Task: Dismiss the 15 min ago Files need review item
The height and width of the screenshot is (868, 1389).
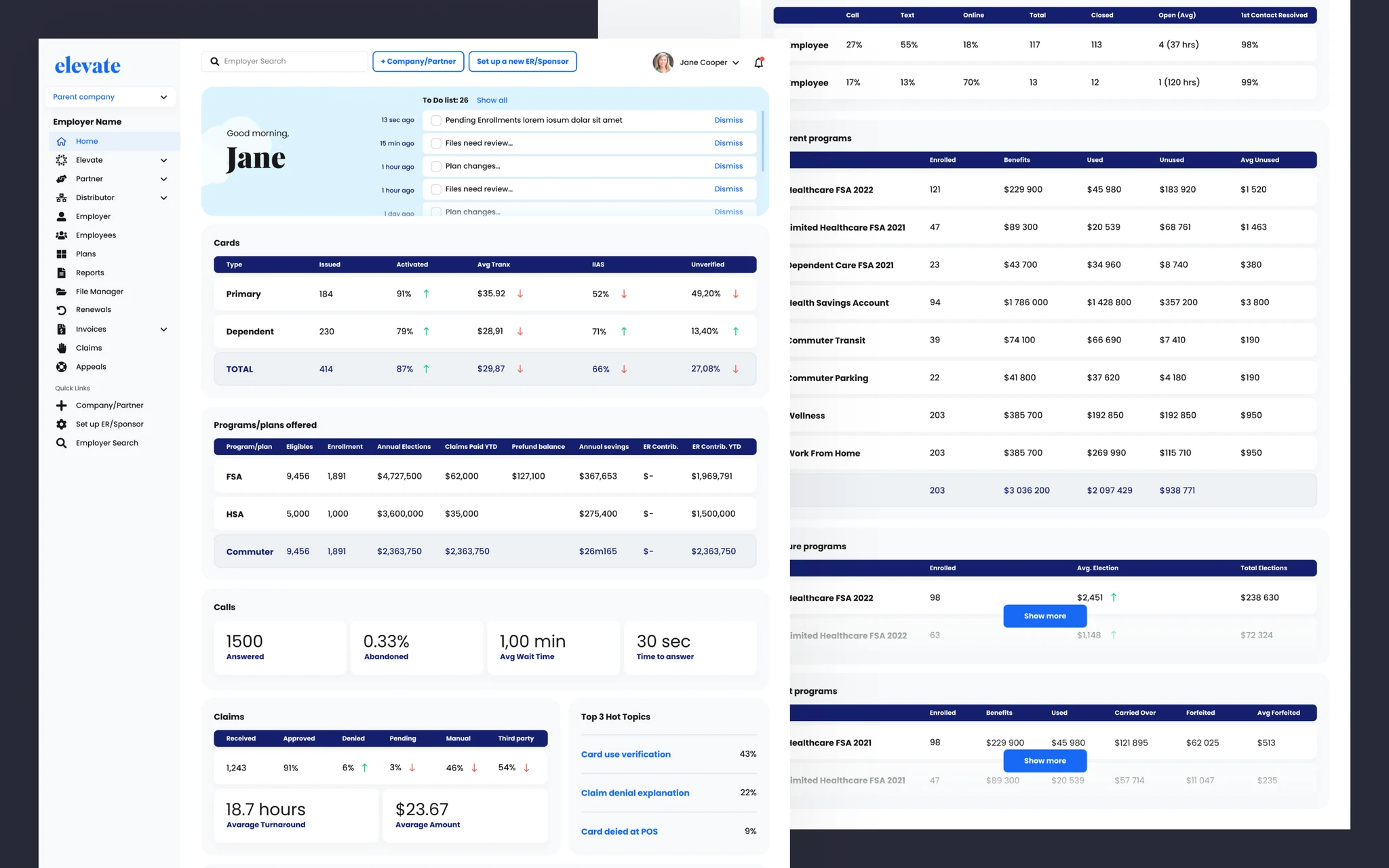Action: click(728, 143)
